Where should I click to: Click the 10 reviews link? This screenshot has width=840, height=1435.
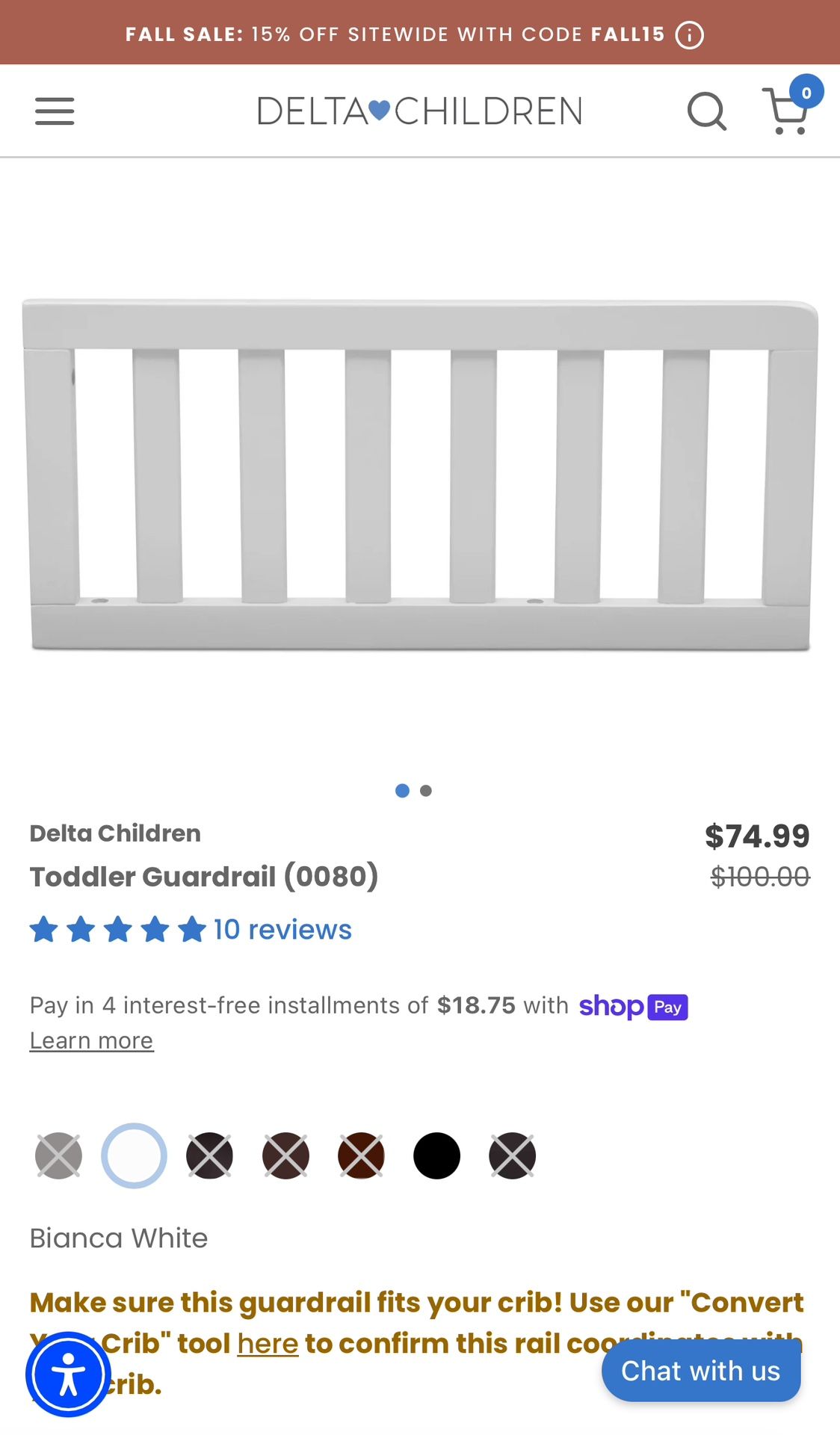[x=281, y=928]
